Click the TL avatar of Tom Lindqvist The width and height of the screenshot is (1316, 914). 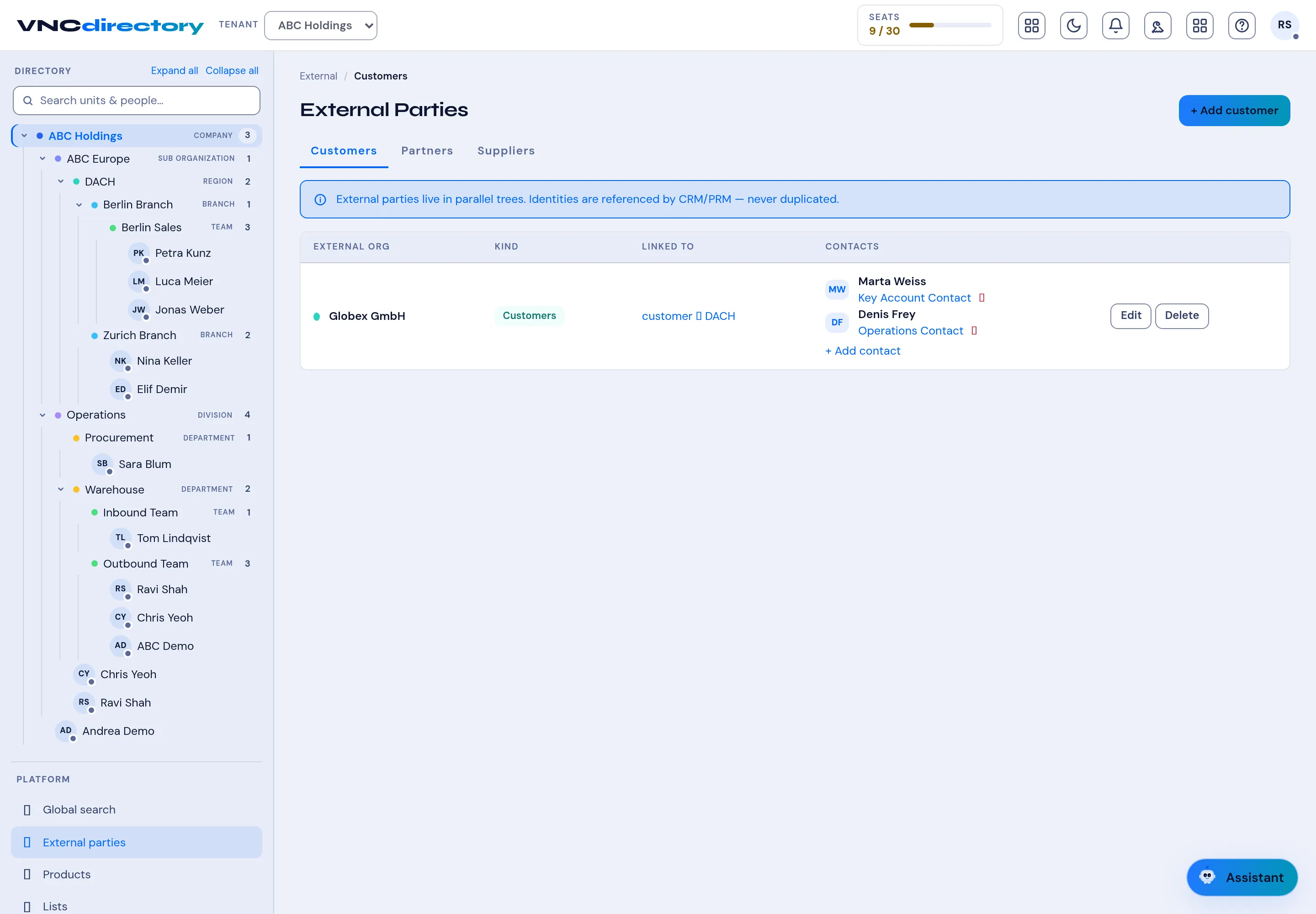(x=120, y=538)
